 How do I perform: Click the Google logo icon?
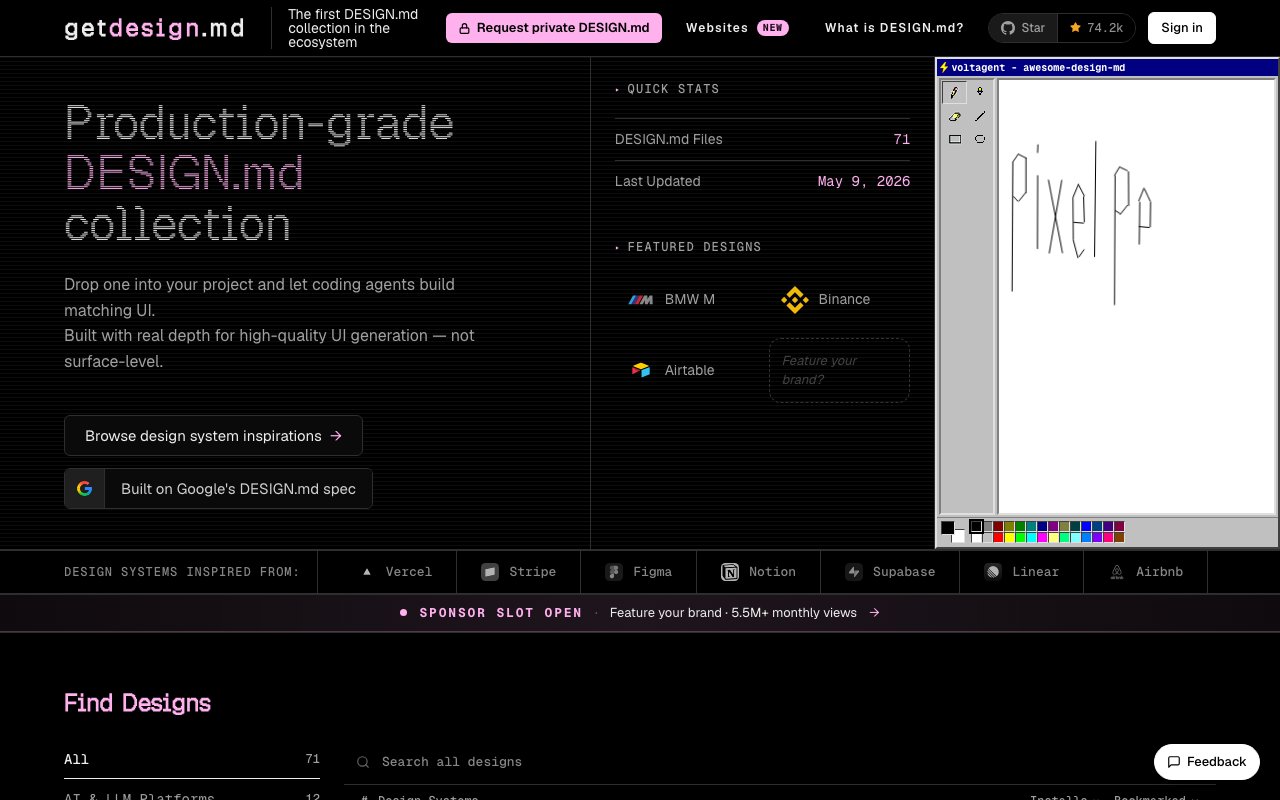tap(85, 489)
